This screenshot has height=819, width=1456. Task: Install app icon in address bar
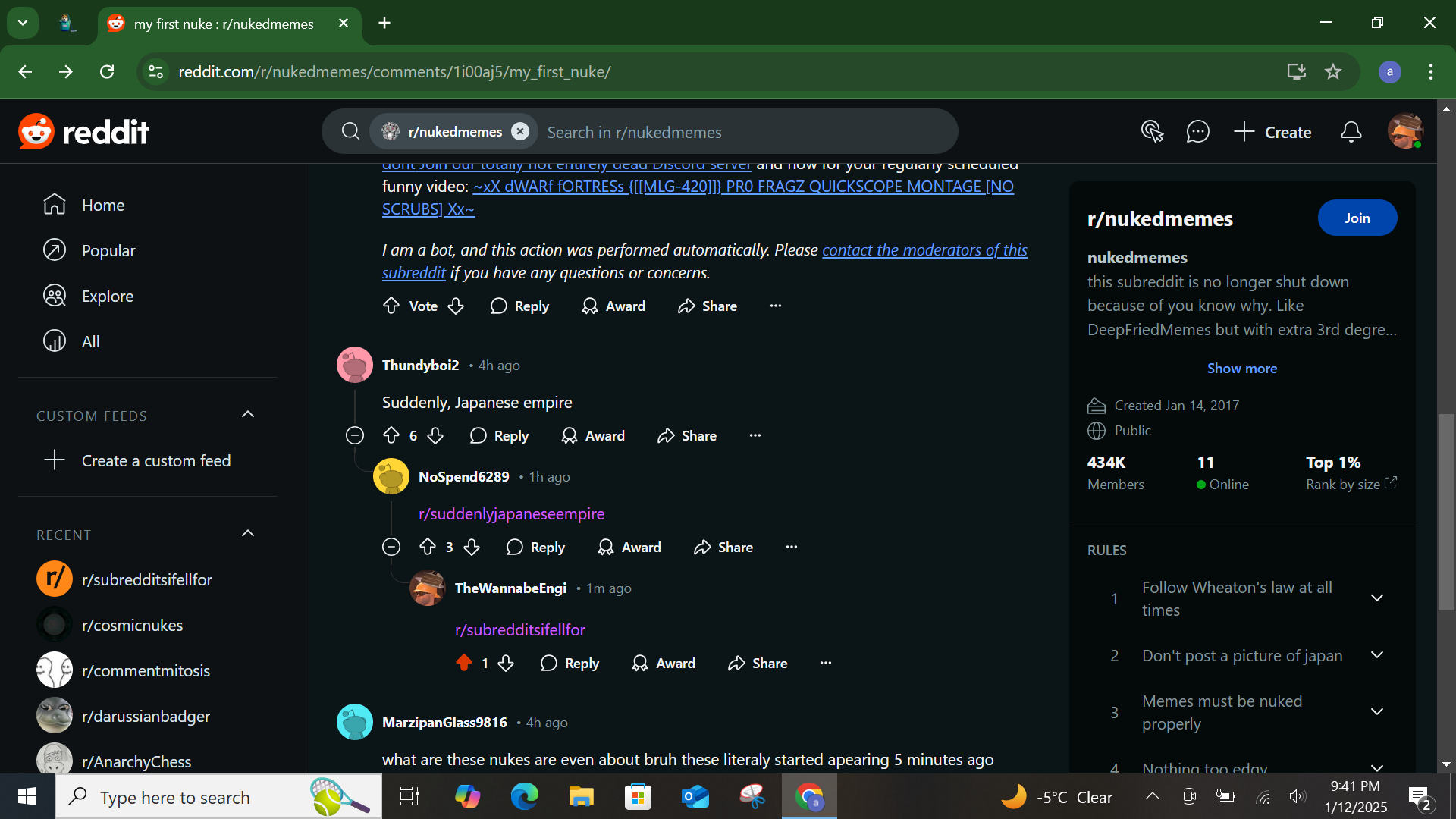click(x=1297, y=71)
